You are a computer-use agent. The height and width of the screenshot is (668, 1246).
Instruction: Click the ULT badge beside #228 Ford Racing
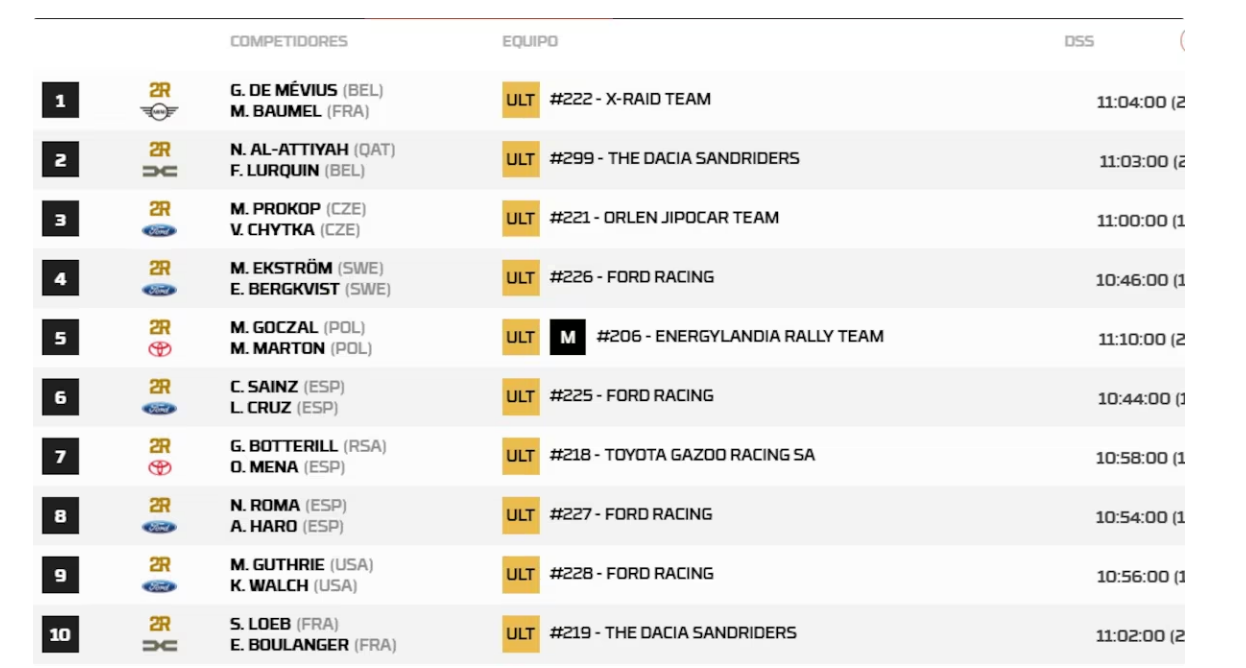[520, 574]
